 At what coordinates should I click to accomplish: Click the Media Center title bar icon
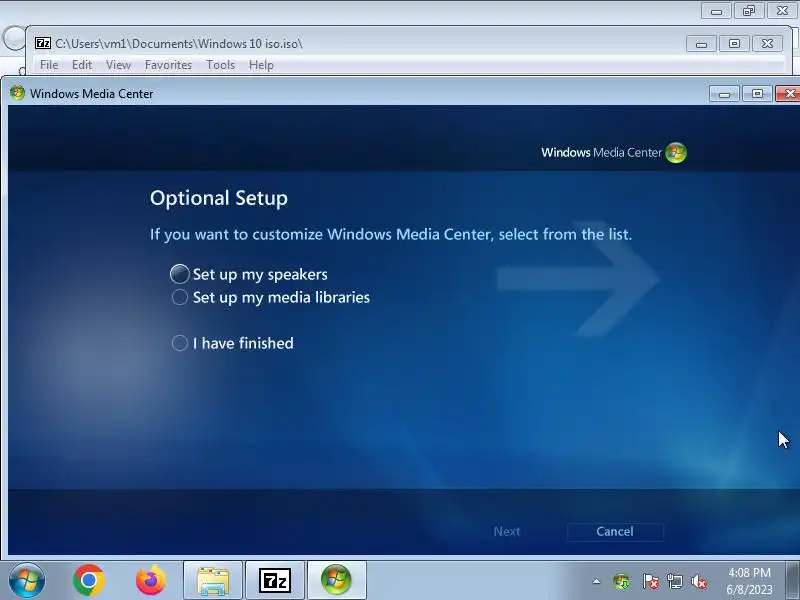17,93
